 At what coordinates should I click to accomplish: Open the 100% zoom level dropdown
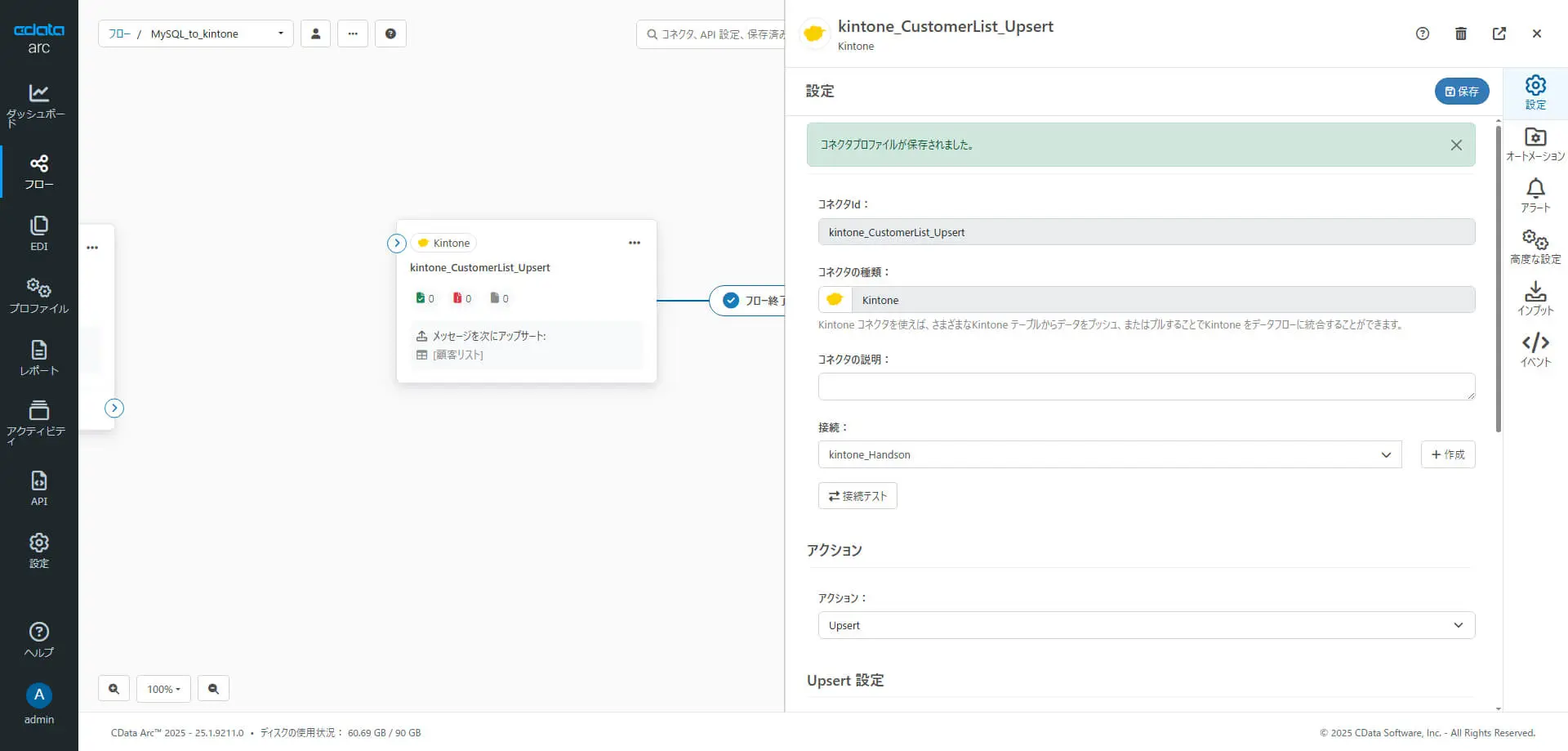tap(163, 689)
